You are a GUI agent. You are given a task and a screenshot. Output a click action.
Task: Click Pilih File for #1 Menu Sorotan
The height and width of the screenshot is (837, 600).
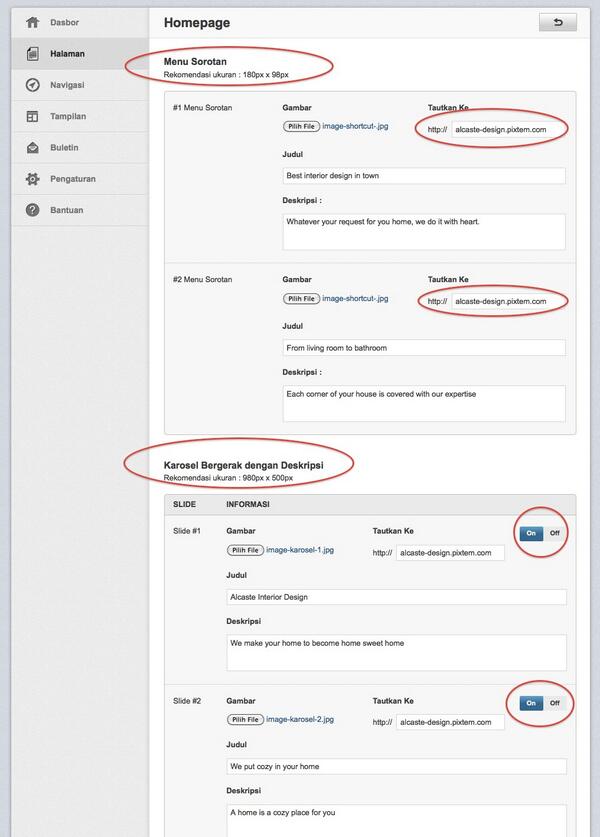tap(302, 127)
